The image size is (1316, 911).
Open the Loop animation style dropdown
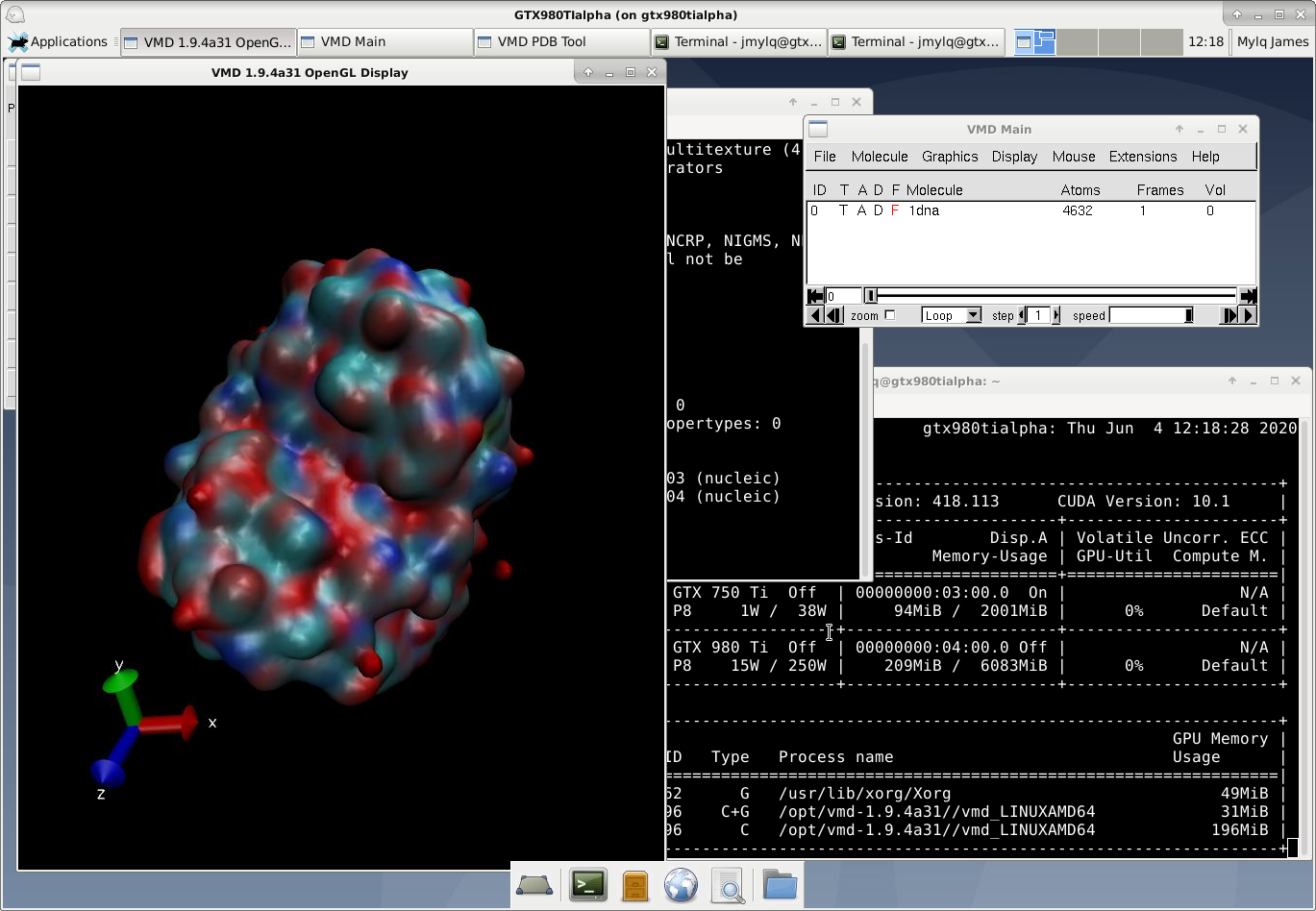point(951,315)
